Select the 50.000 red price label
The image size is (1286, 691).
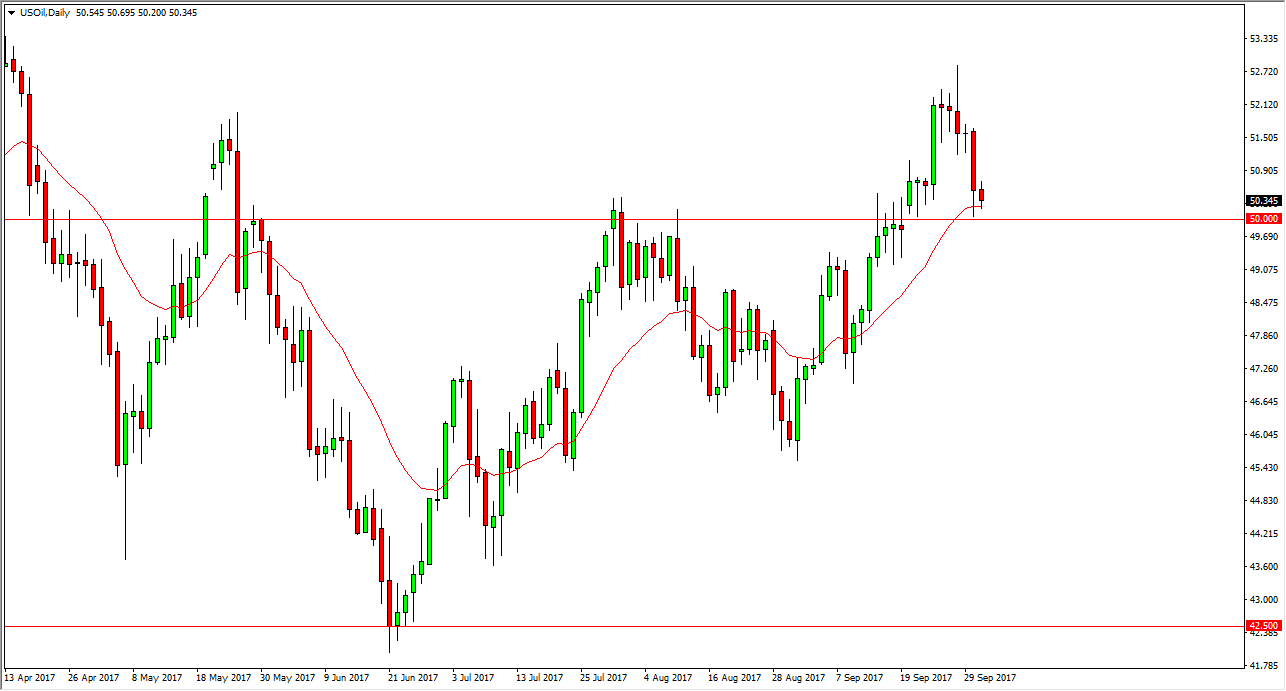click(1262, 218)
